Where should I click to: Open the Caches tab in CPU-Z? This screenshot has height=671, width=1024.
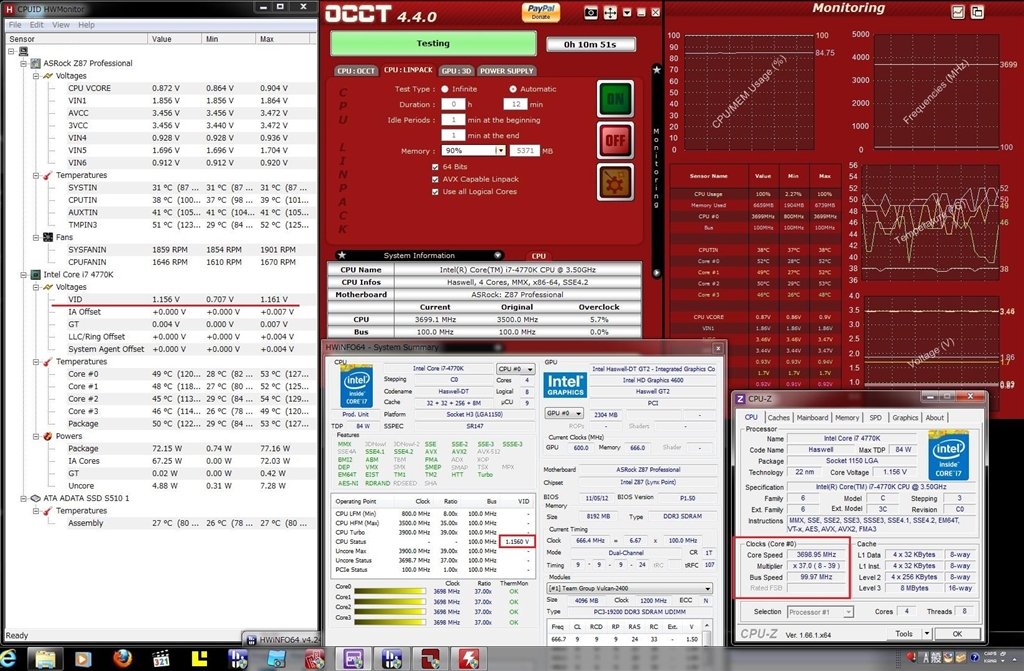778,417
